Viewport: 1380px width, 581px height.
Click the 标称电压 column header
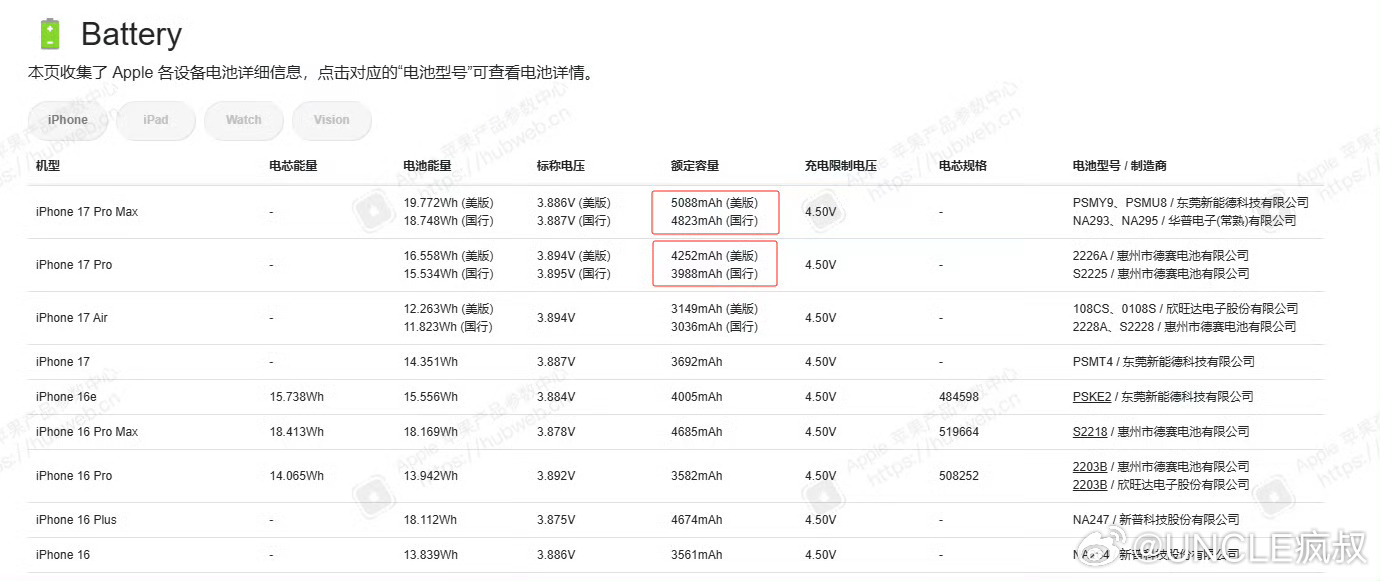click(562, 166)
